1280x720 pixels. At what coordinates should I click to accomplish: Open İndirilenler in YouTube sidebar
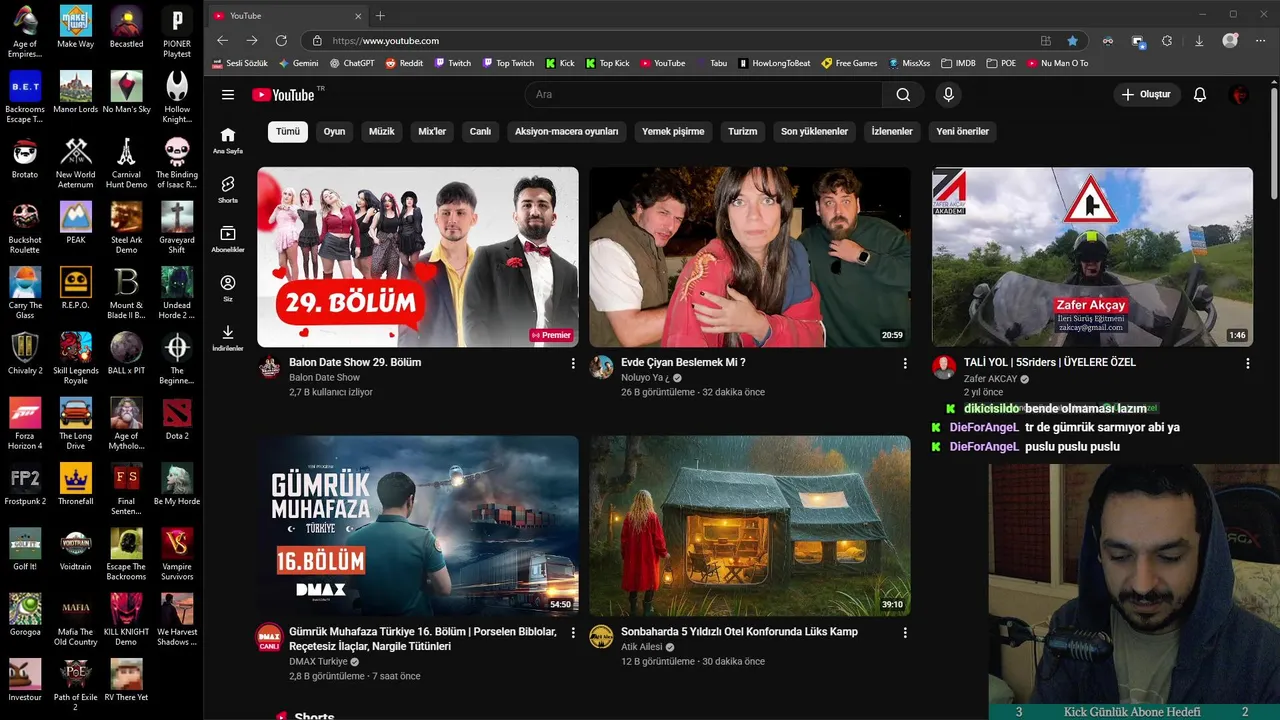click(x=228, y=338)
